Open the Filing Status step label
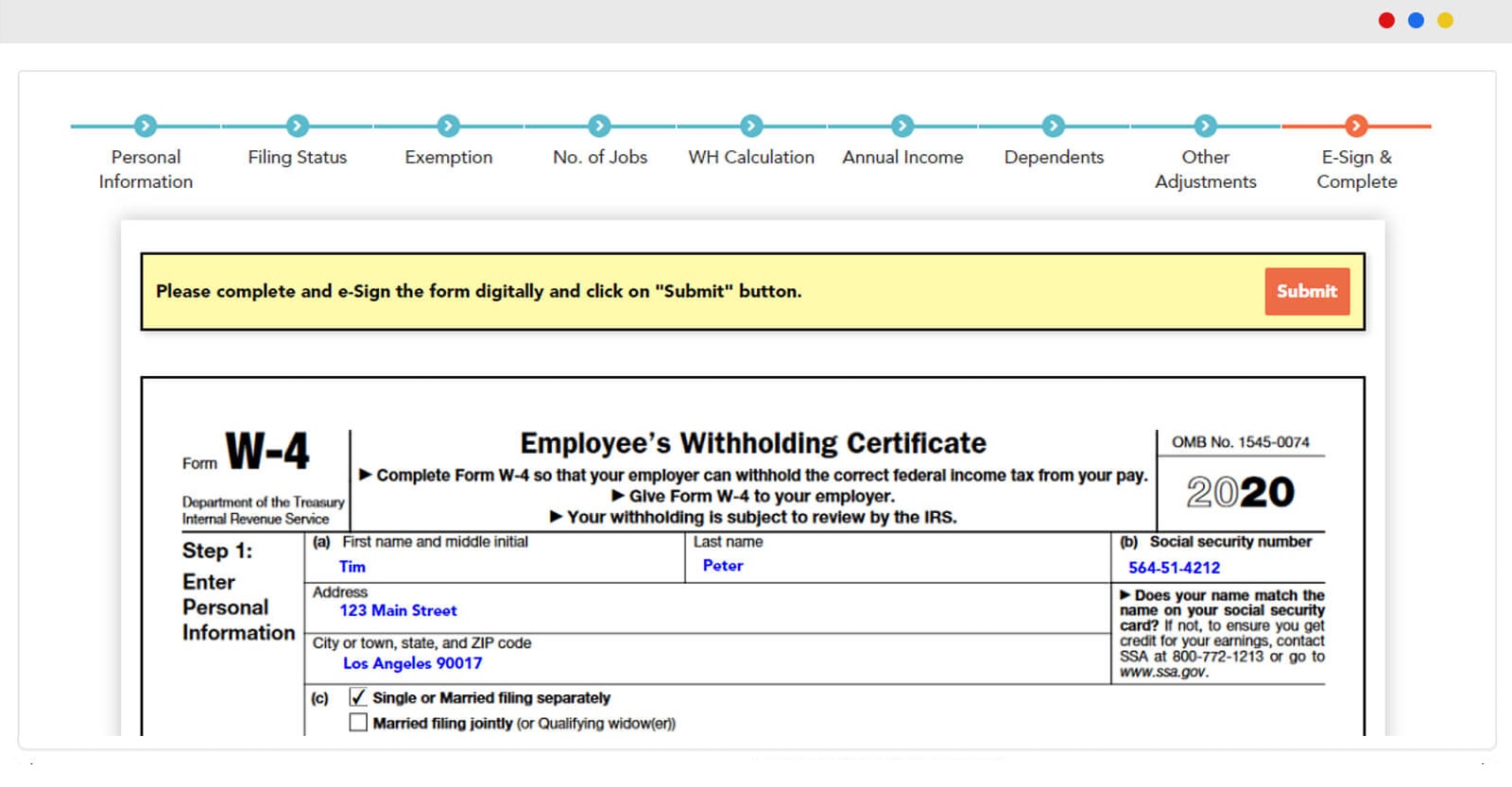The image size is (1512, 787). 297,157
